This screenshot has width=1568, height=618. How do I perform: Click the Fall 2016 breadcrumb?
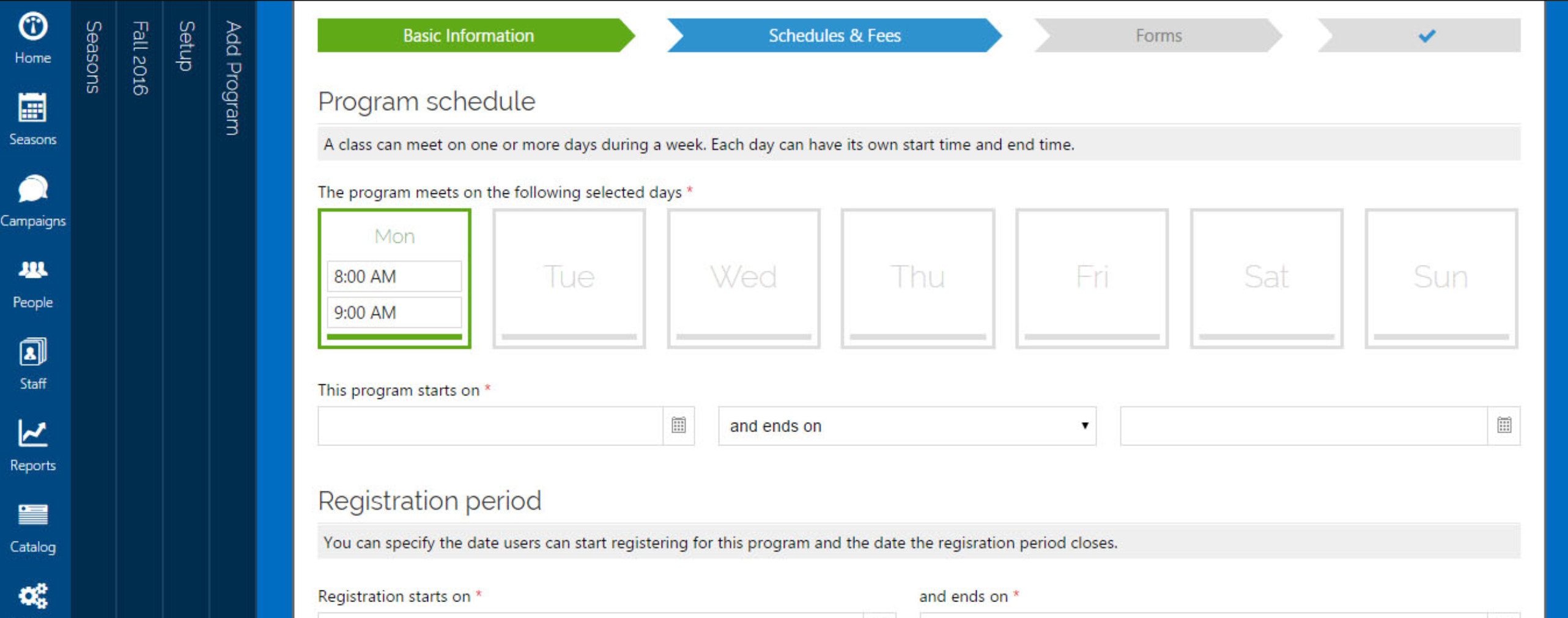(140, 58)
